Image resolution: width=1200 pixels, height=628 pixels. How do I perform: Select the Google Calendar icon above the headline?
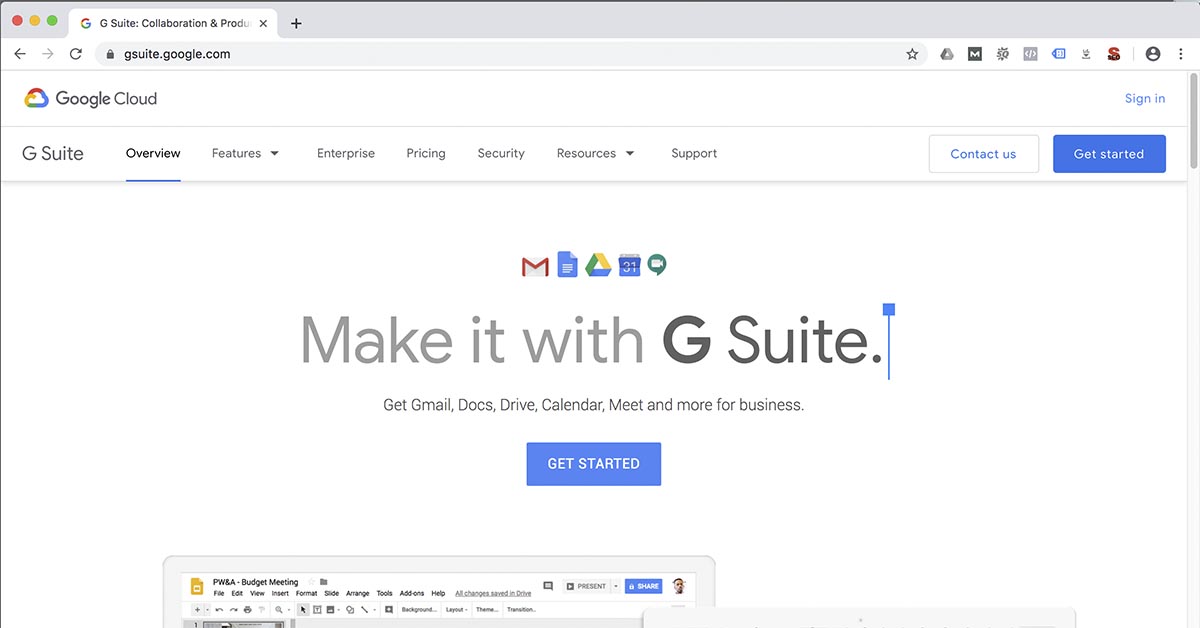pyautogui.click(x=629, y=265)
